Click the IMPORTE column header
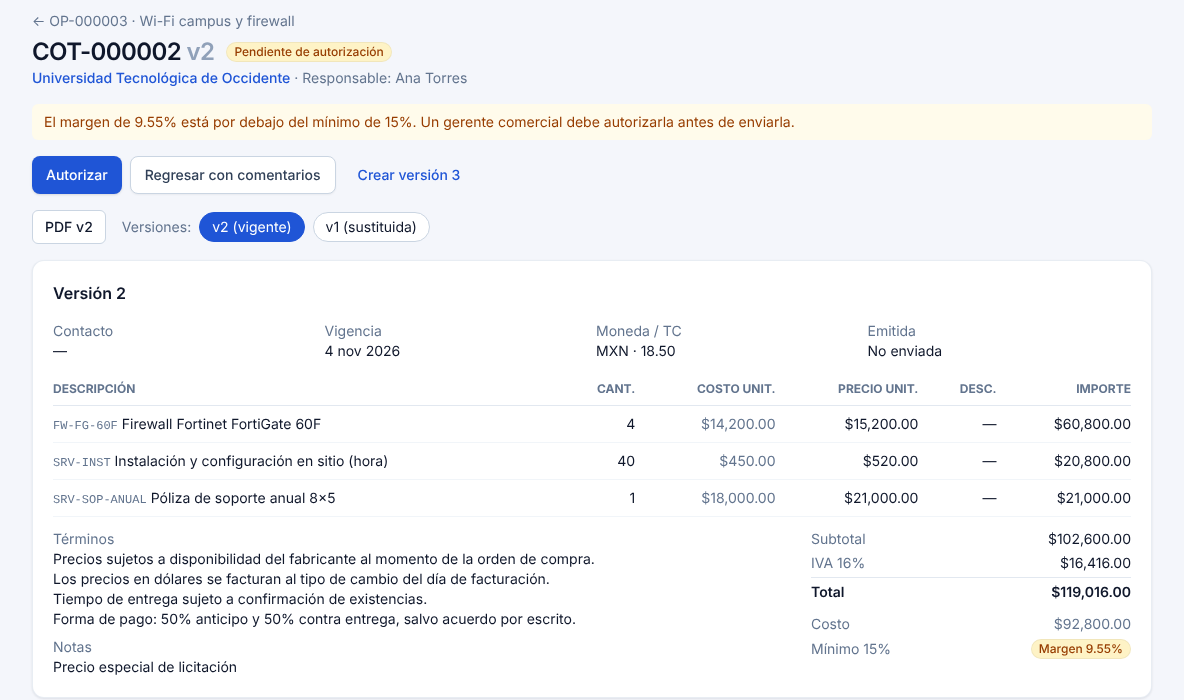The height and width of the screenshot is (700, 1184). point(1103,389)
